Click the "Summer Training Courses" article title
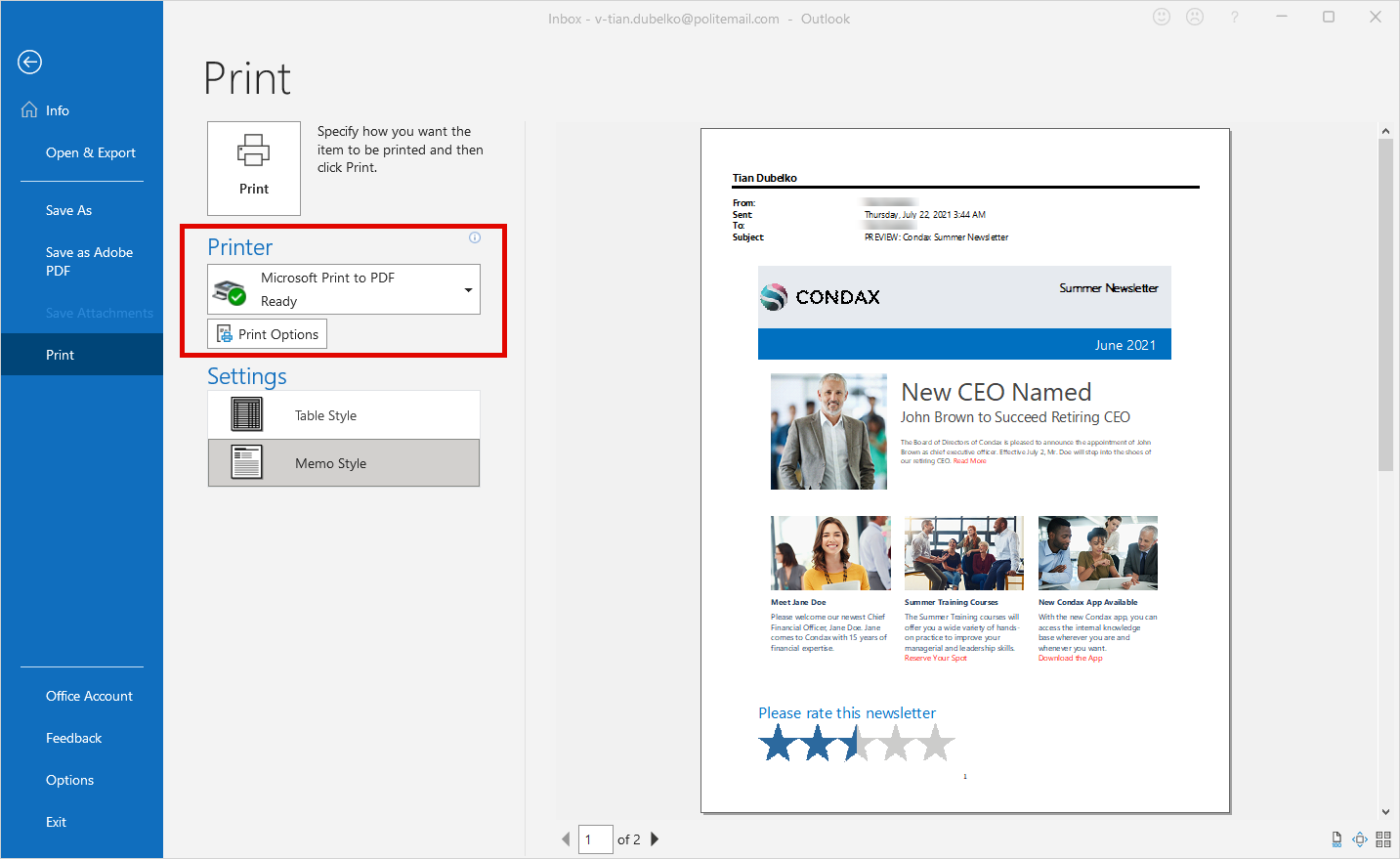The width and height of the screenshot is (1400, 859). [952, 602]
